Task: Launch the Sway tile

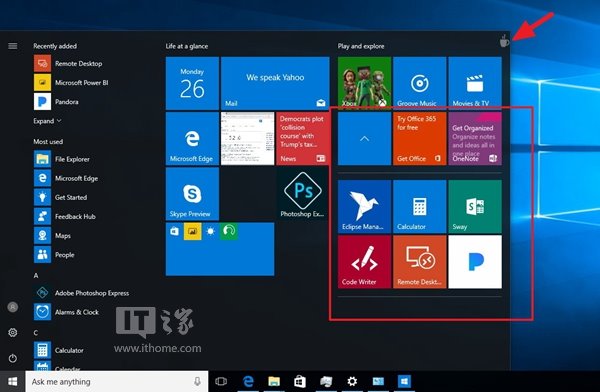Action: tap(475, 206)
